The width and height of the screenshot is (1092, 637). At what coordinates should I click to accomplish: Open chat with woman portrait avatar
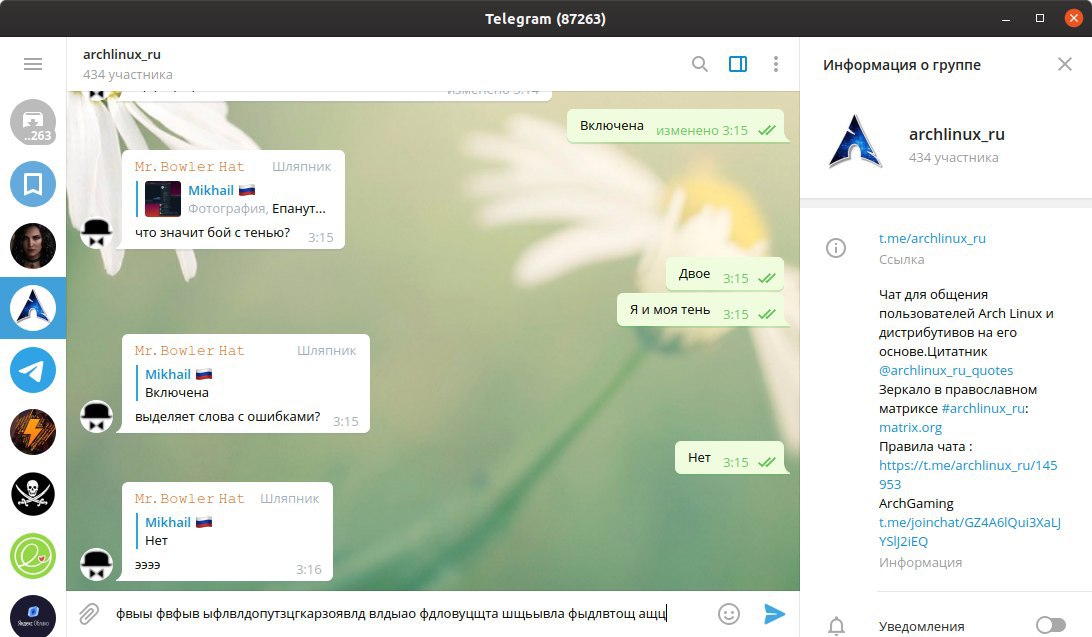click(x=33, y=246)
